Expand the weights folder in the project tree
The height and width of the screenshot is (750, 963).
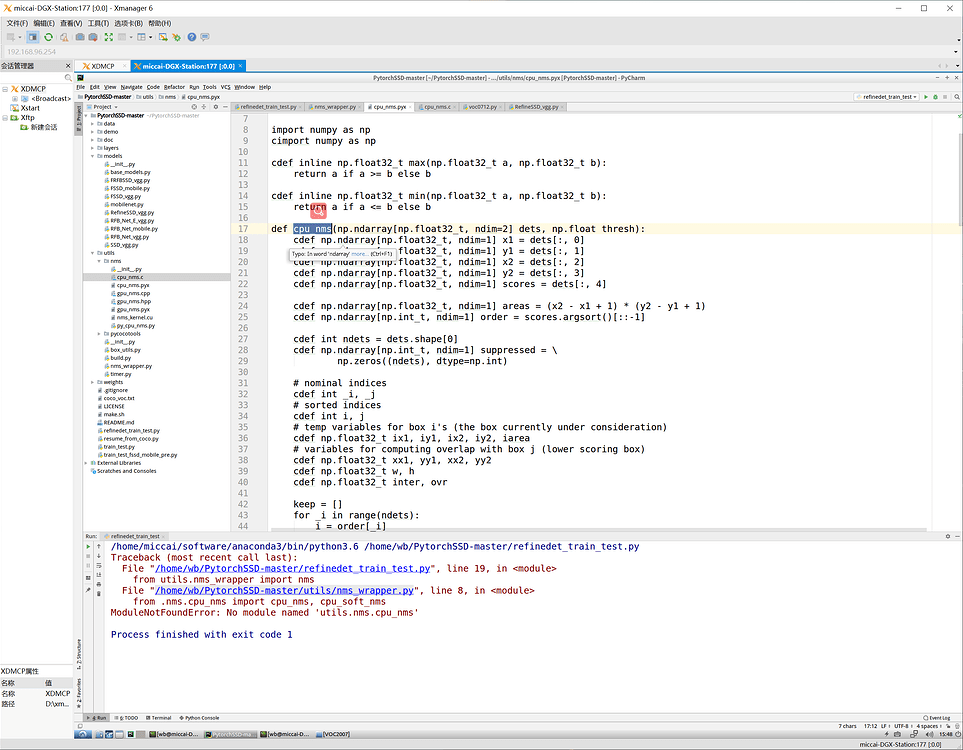[x=90, y=381]
